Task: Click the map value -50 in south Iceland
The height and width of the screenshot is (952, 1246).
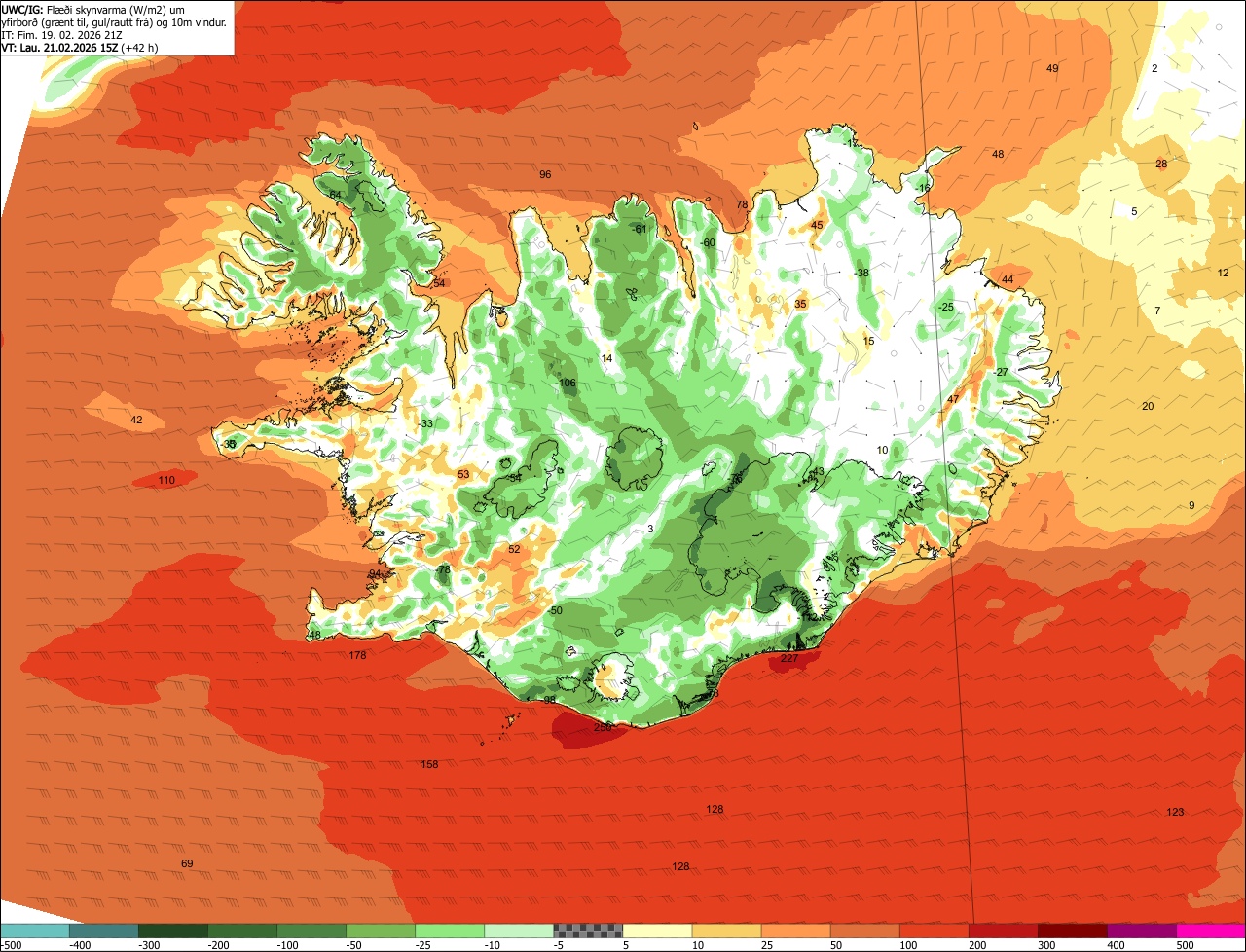Action: point(554,610)
